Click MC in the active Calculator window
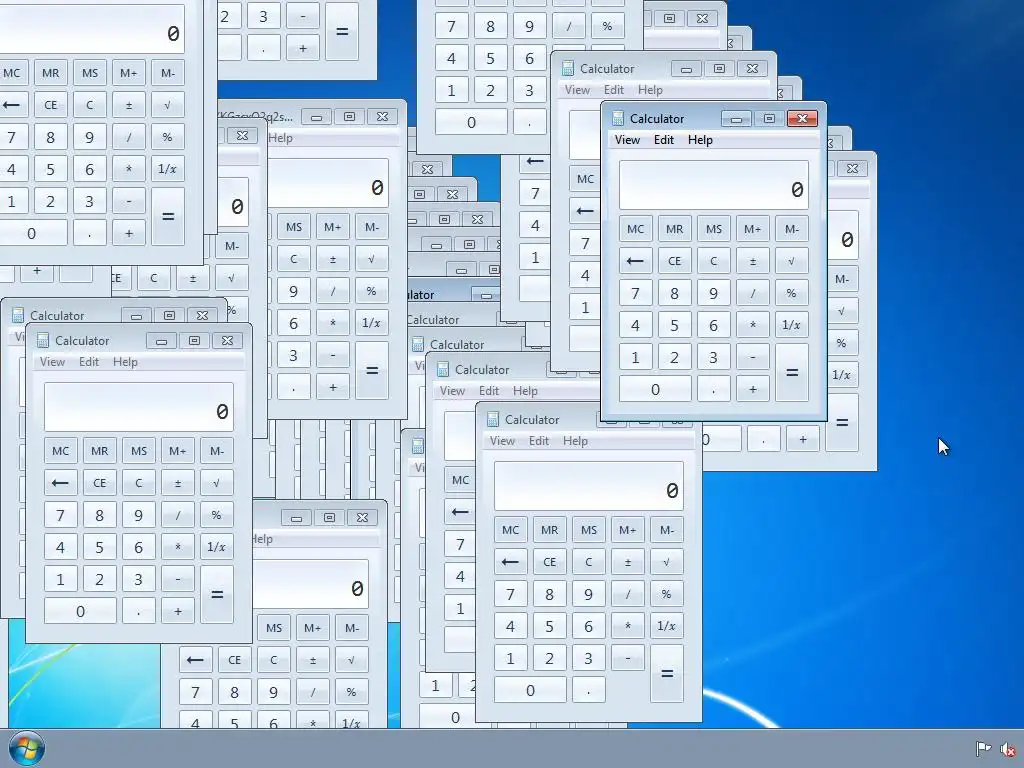The height and width of the screenshot is (768, 1024). [x=635, y=229]
